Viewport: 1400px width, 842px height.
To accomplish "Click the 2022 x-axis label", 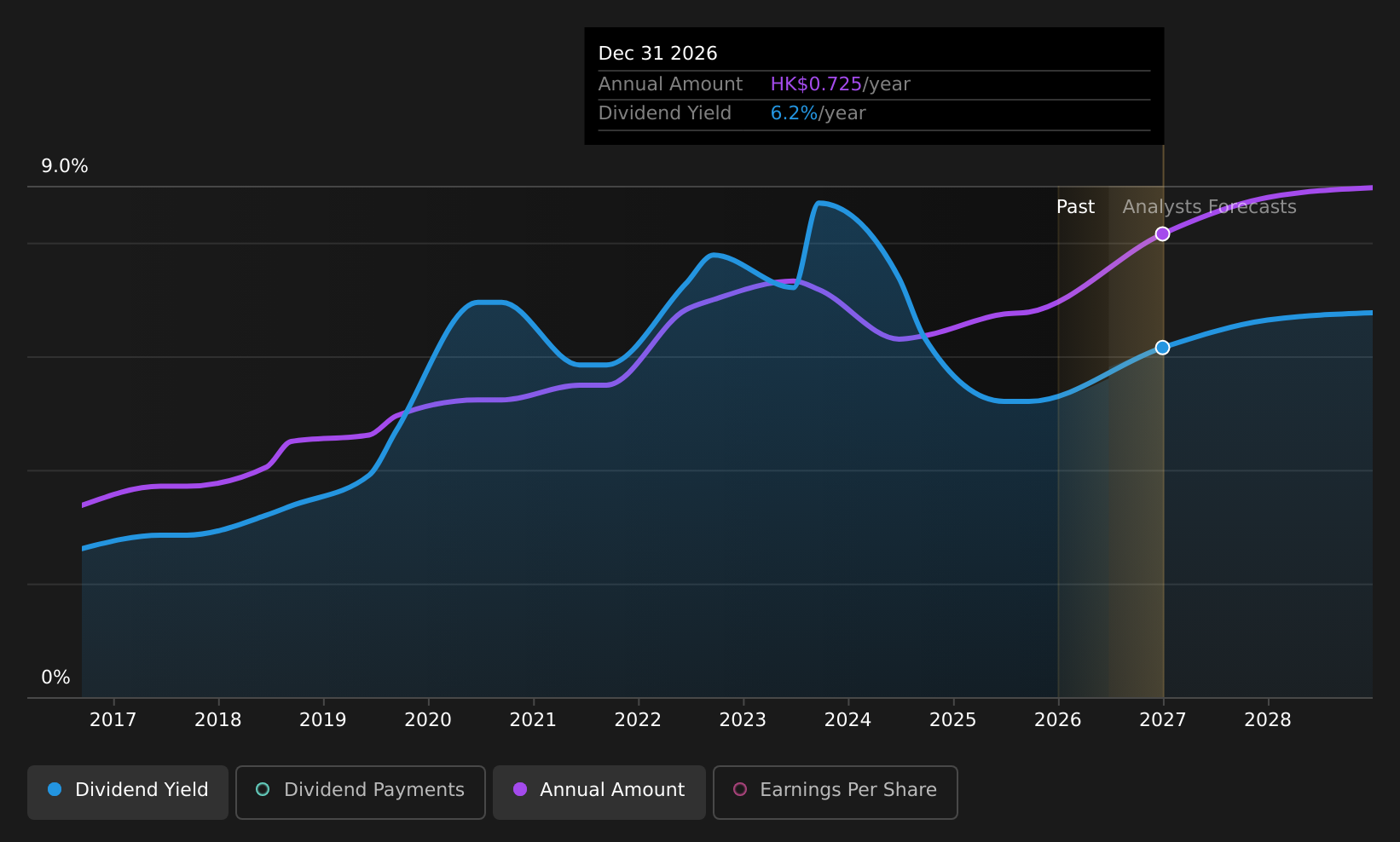I will tap(638, 720).
